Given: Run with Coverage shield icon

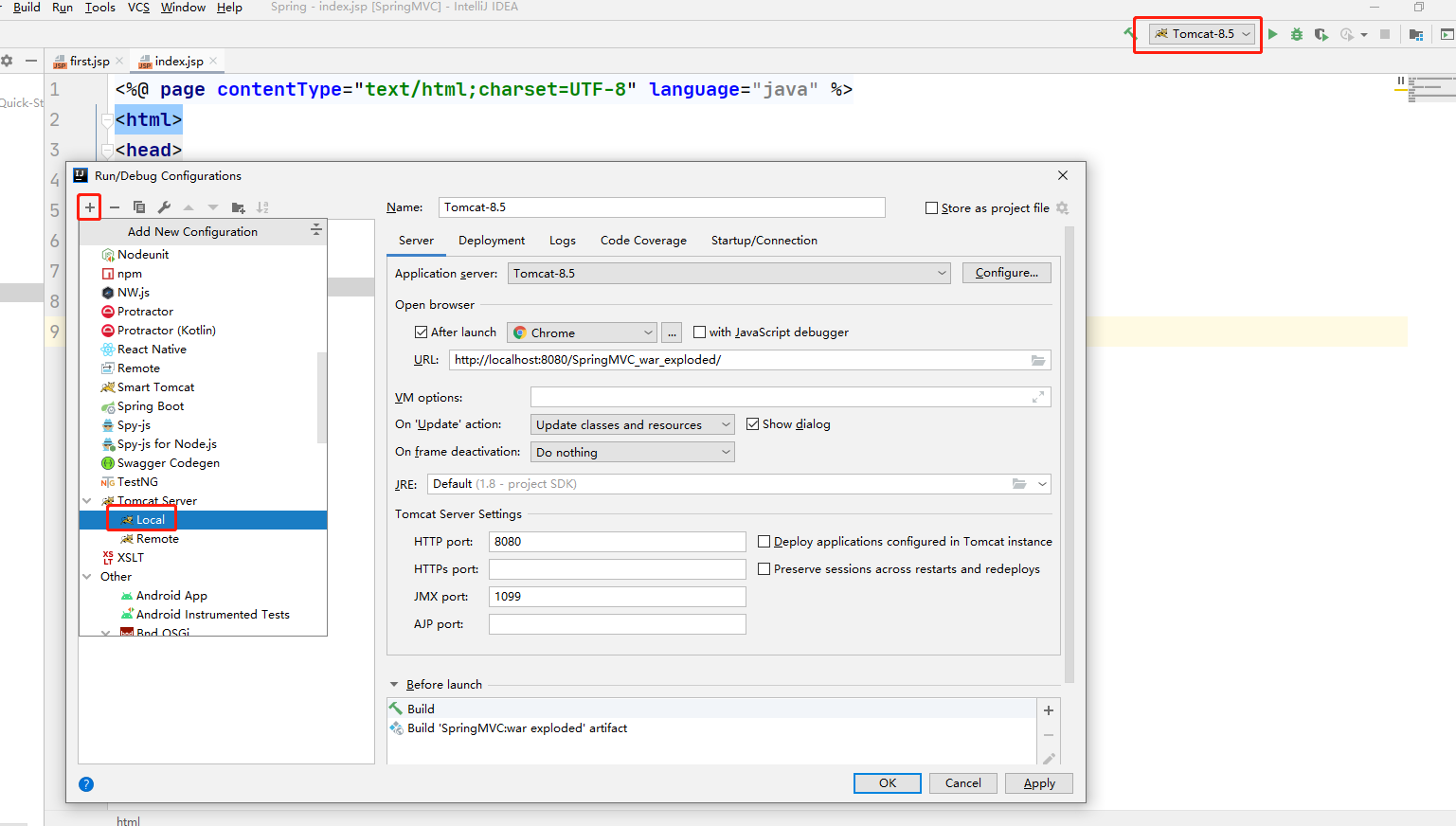Looking at the screenshot, I should coord(1321,34).
